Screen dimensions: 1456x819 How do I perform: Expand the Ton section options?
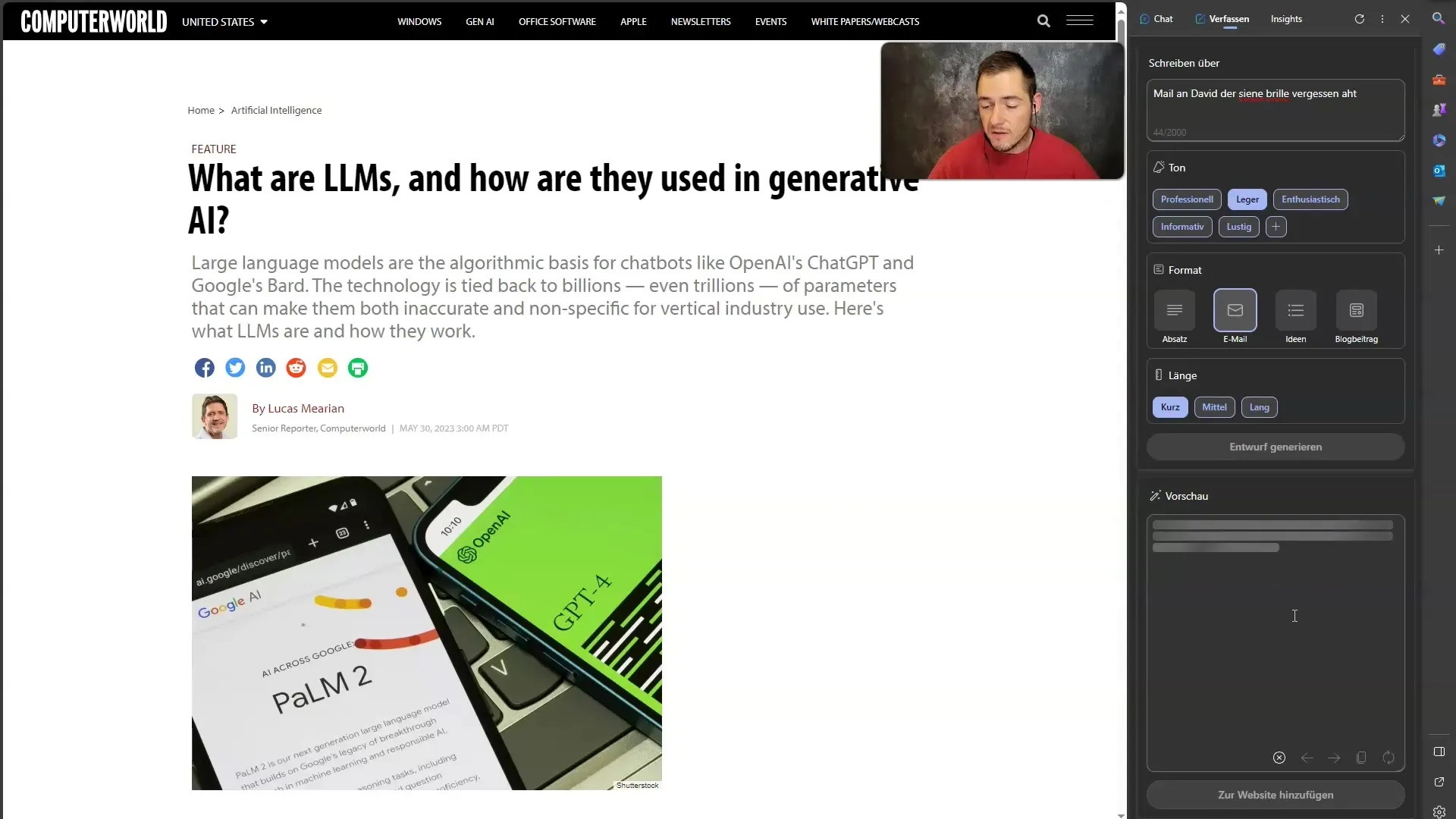(1276, 226)
